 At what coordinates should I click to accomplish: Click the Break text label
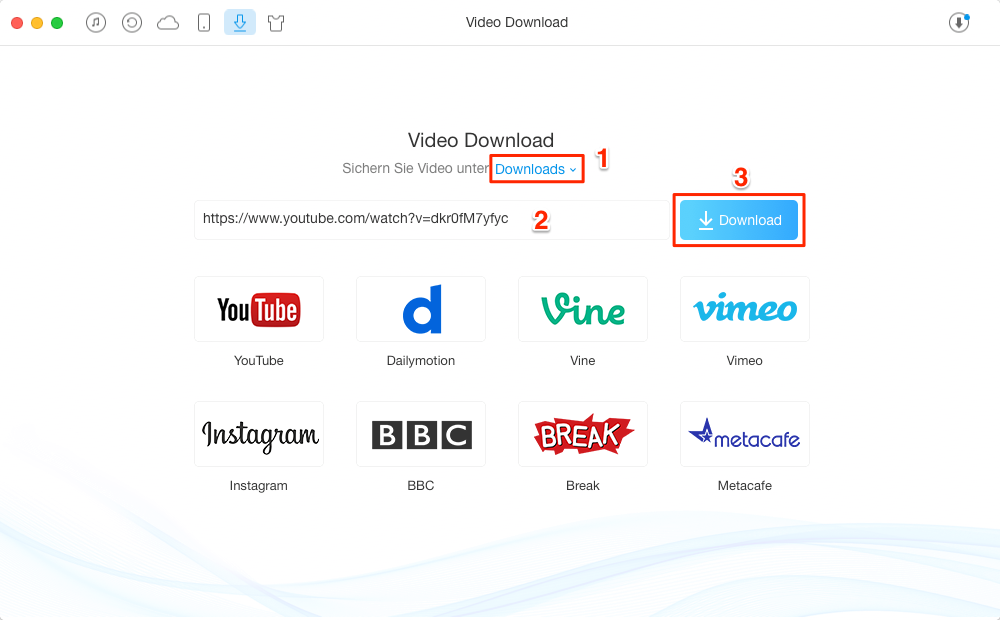[583, 485]
